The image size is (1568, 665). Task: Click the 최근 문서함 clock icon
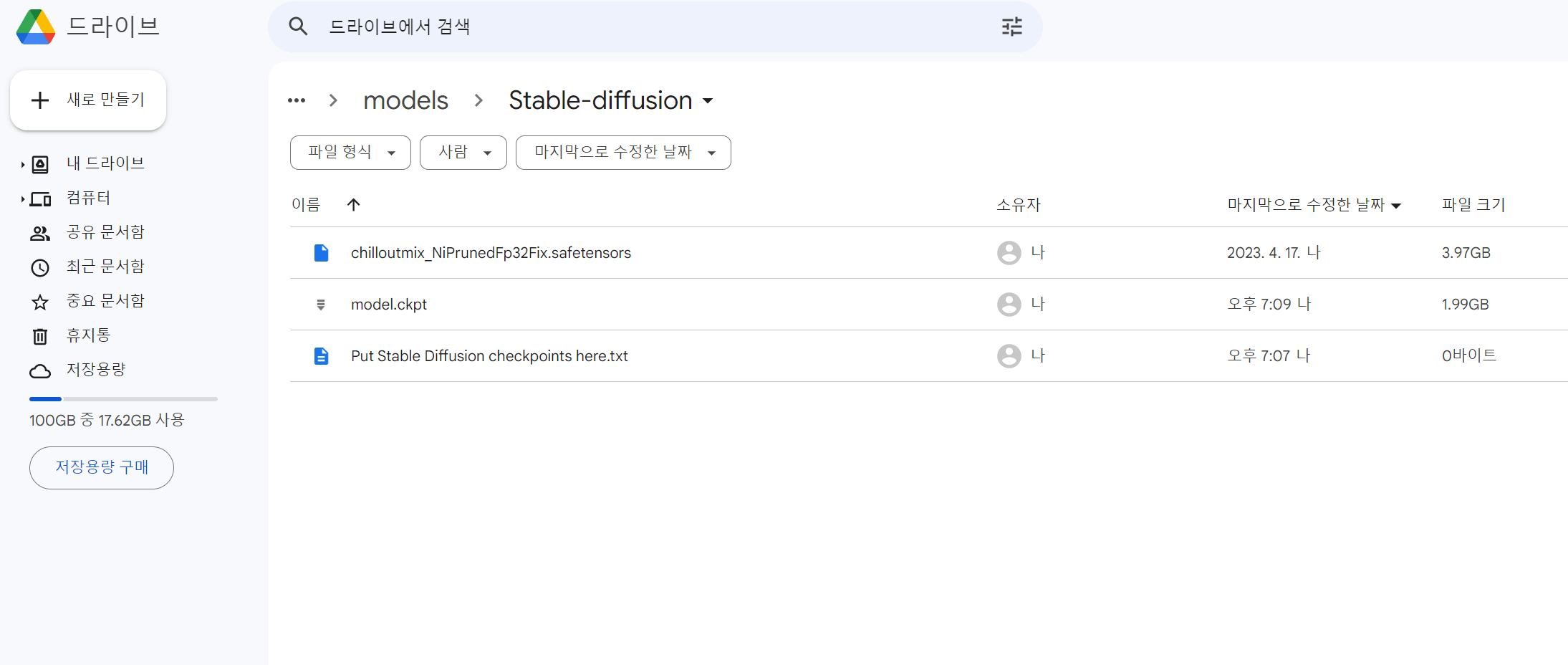pos(40,267)
